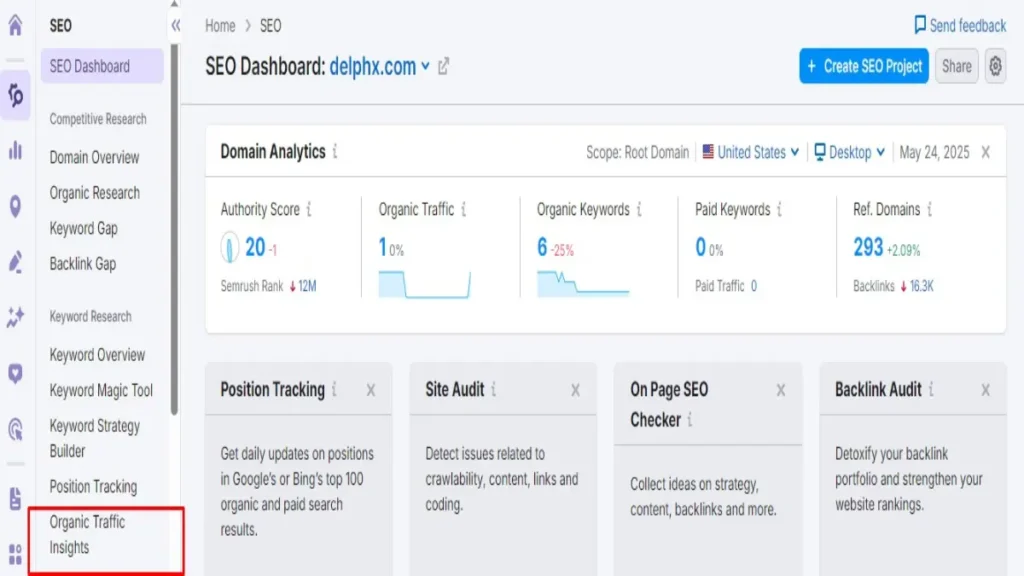Open the click target icon in left rail
The width and height of the screenshot is (1024, 576).
coord(15,429)
